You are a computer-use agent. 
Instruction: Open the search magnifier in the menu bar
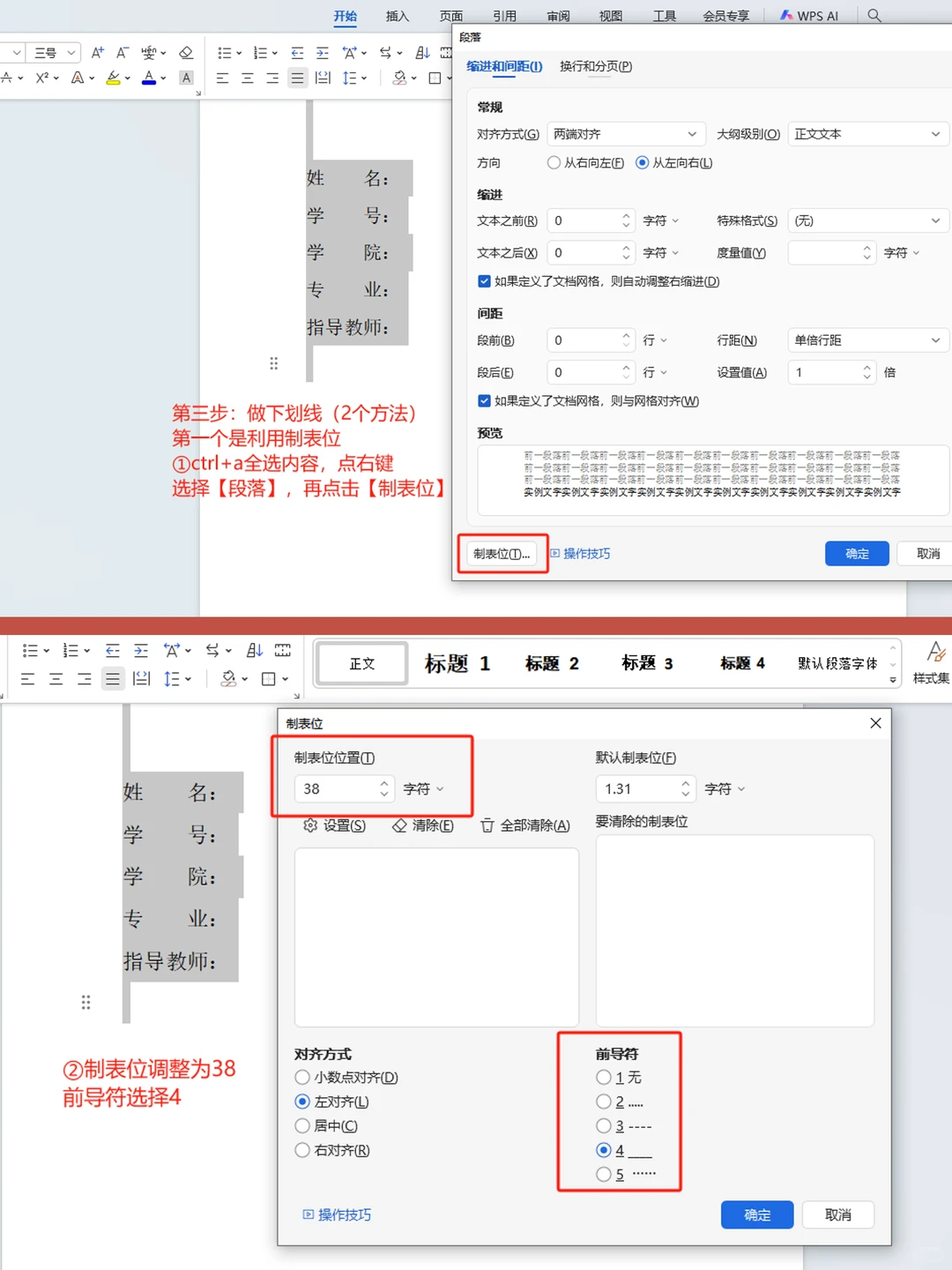(874, 16)
